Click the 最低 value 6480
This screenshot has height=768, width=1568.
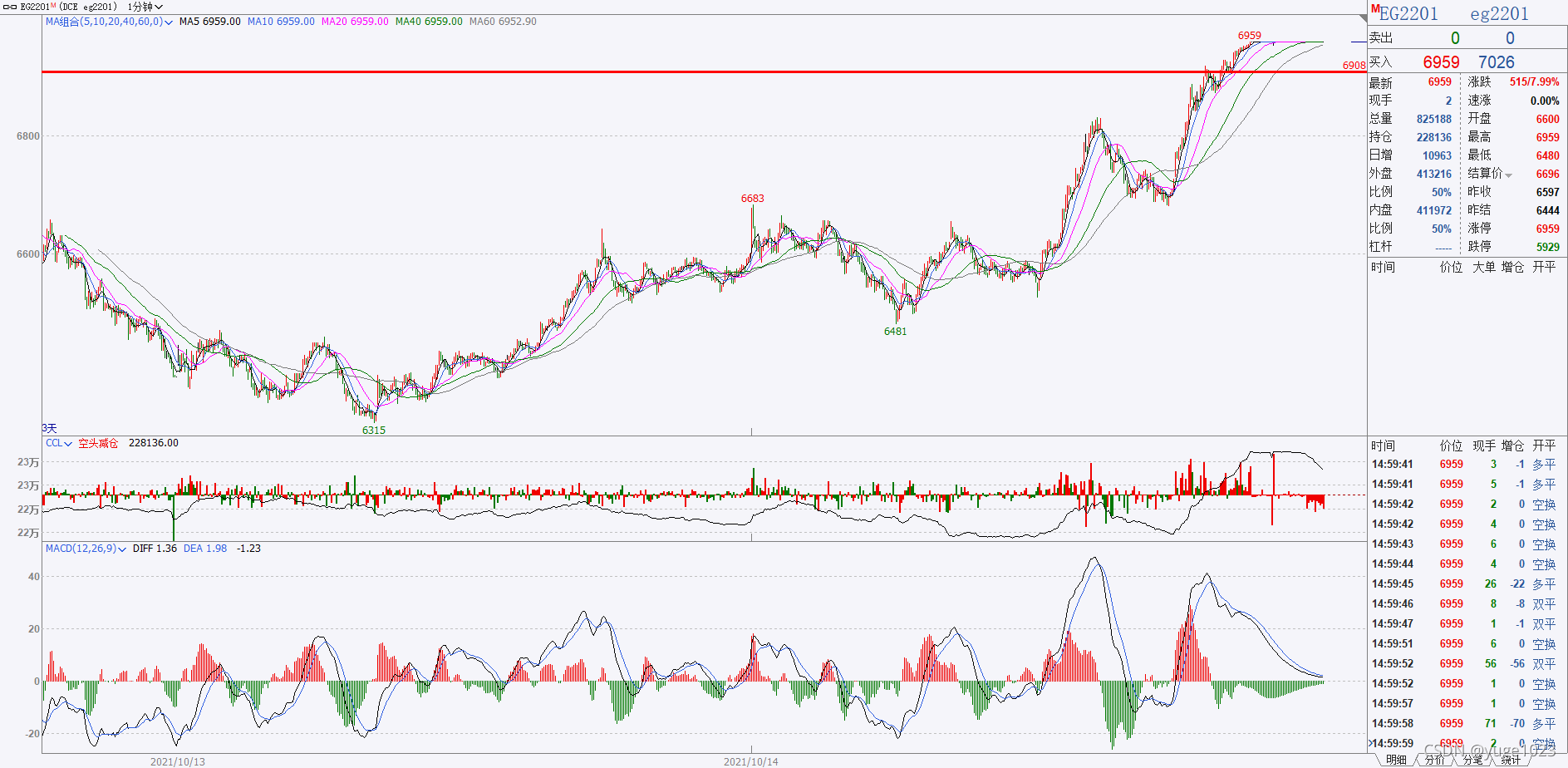[x=1547, y=155]
